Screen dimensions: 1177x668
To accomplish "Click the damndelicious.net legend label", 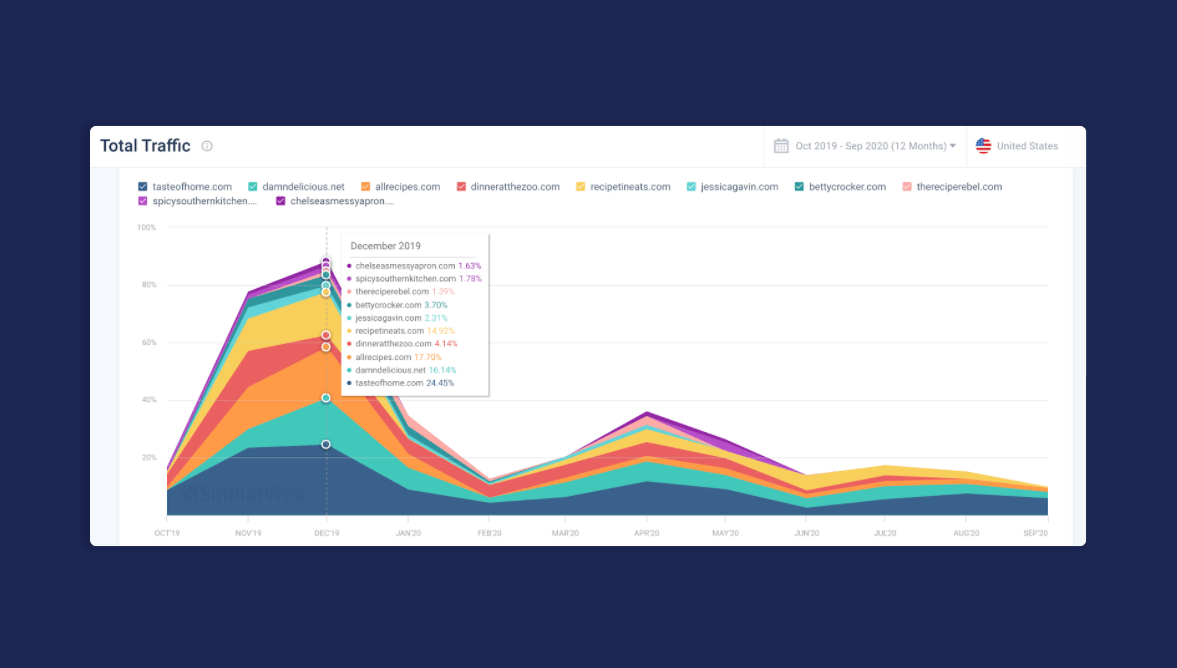I will click(x=305, y=186).
